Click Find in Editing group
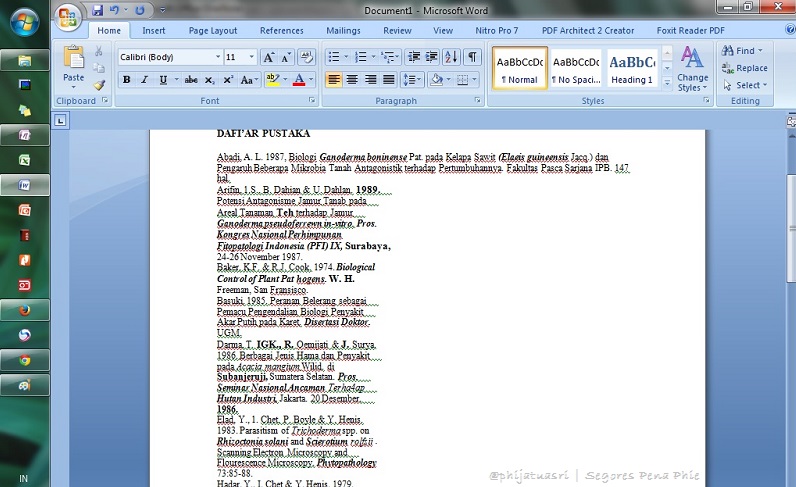The image size is (796, 487). point(742,51)
